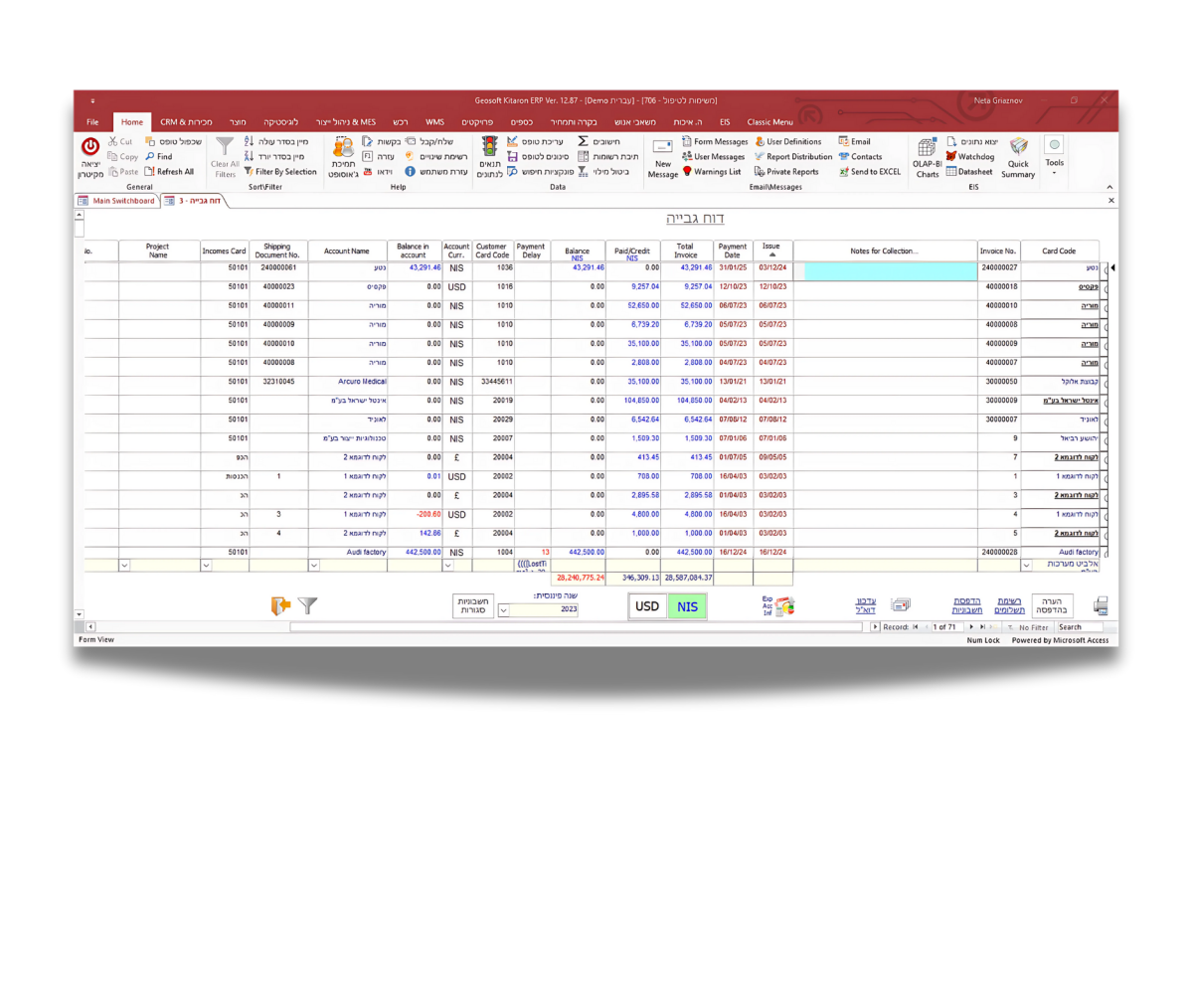Go to the next record in the navigator
This screenshot has height=1008, width=1193.
(x=971, y=627)
